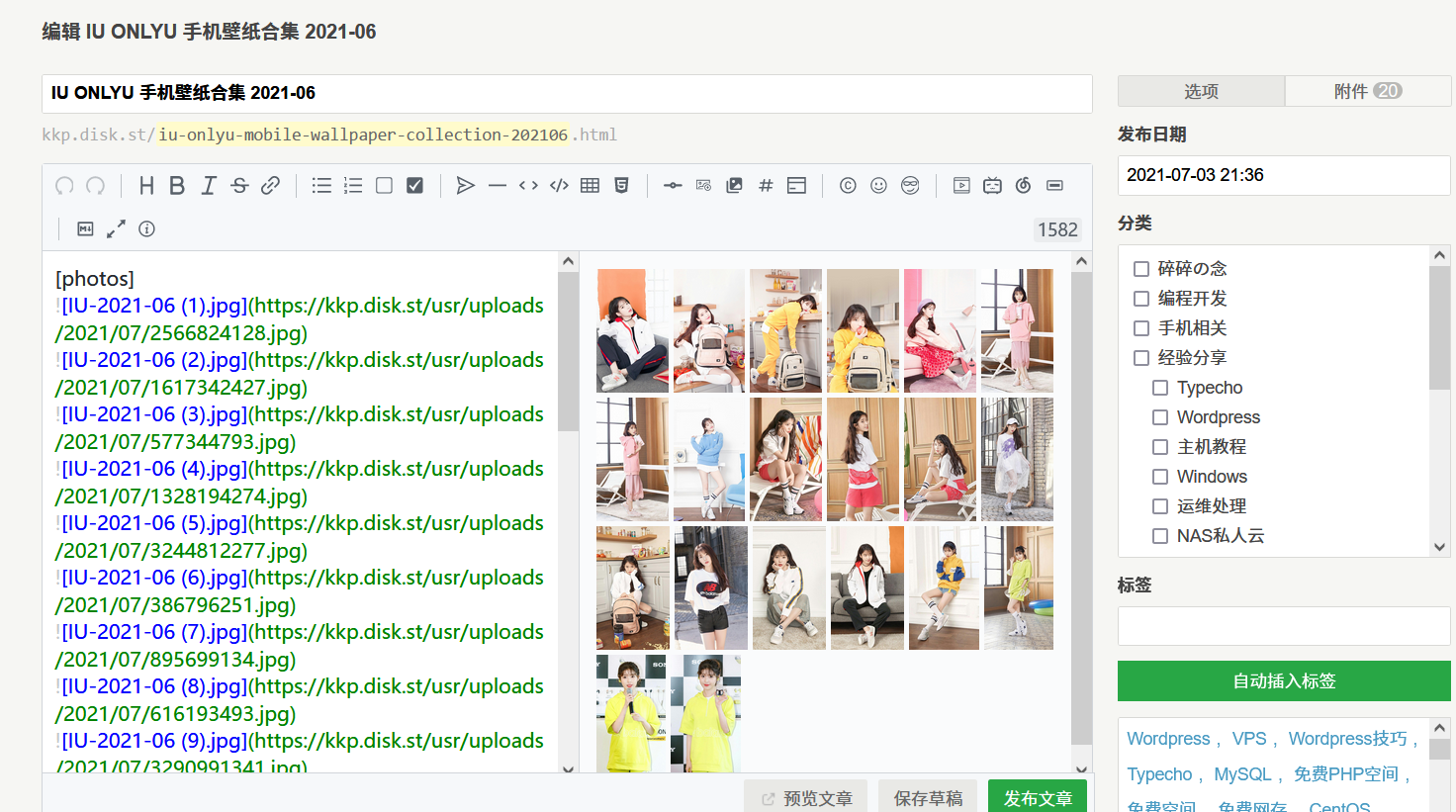
Task: Insert a checked task box
Action: (415, 185)
